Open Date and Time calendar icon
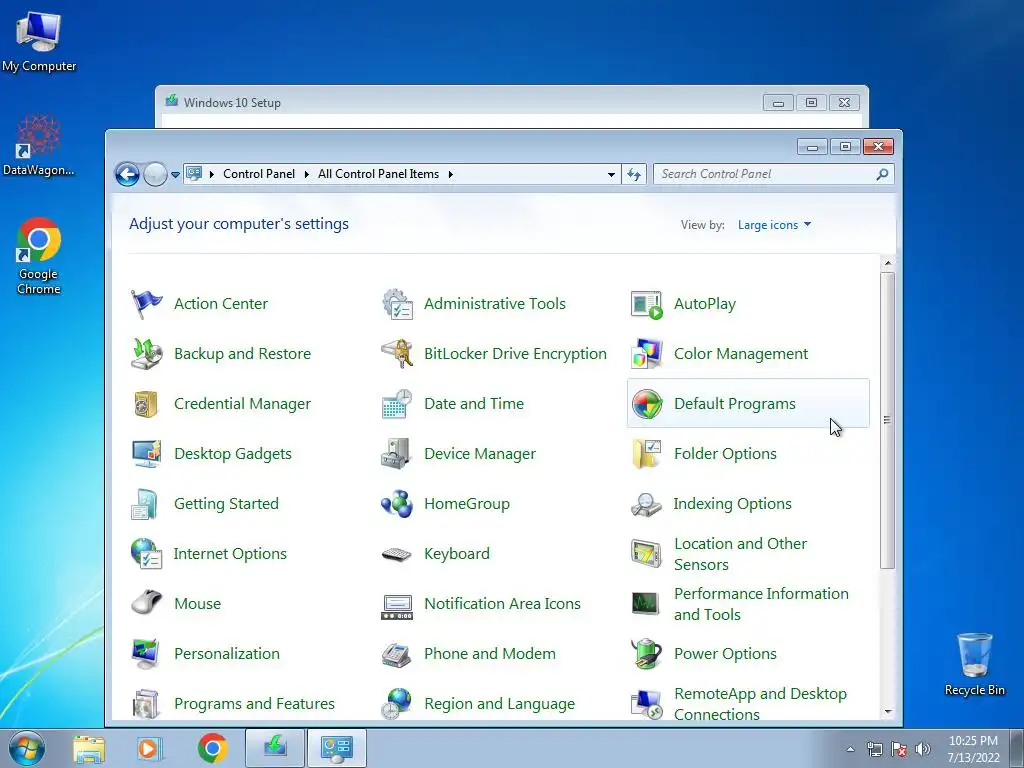Image resolution: width=1024 pixels, height=768 pixels. 397,404
